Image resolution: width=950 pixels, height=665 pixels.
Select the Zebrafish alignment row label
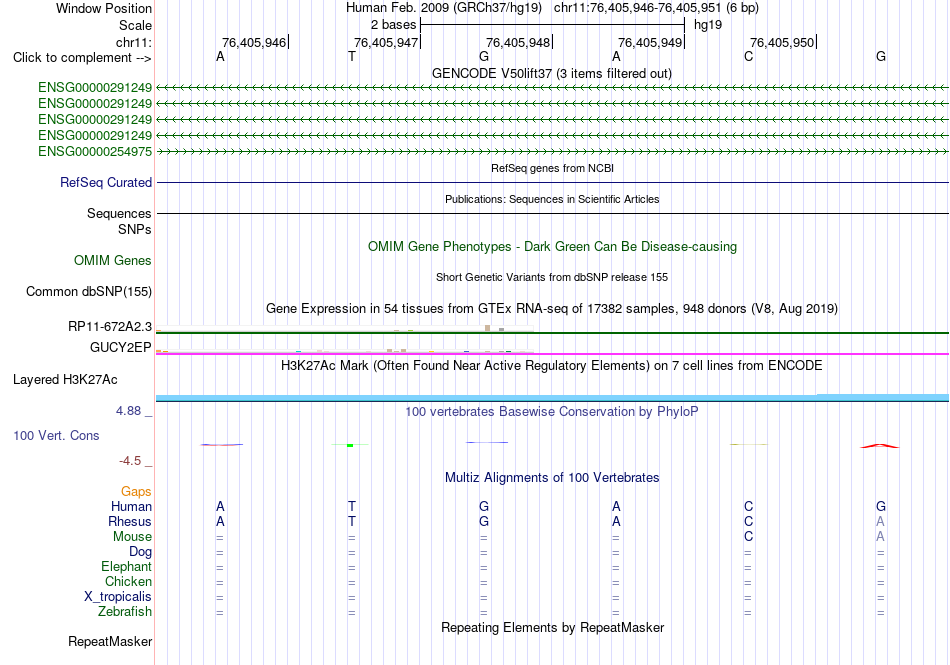click(x=125, y=612)
